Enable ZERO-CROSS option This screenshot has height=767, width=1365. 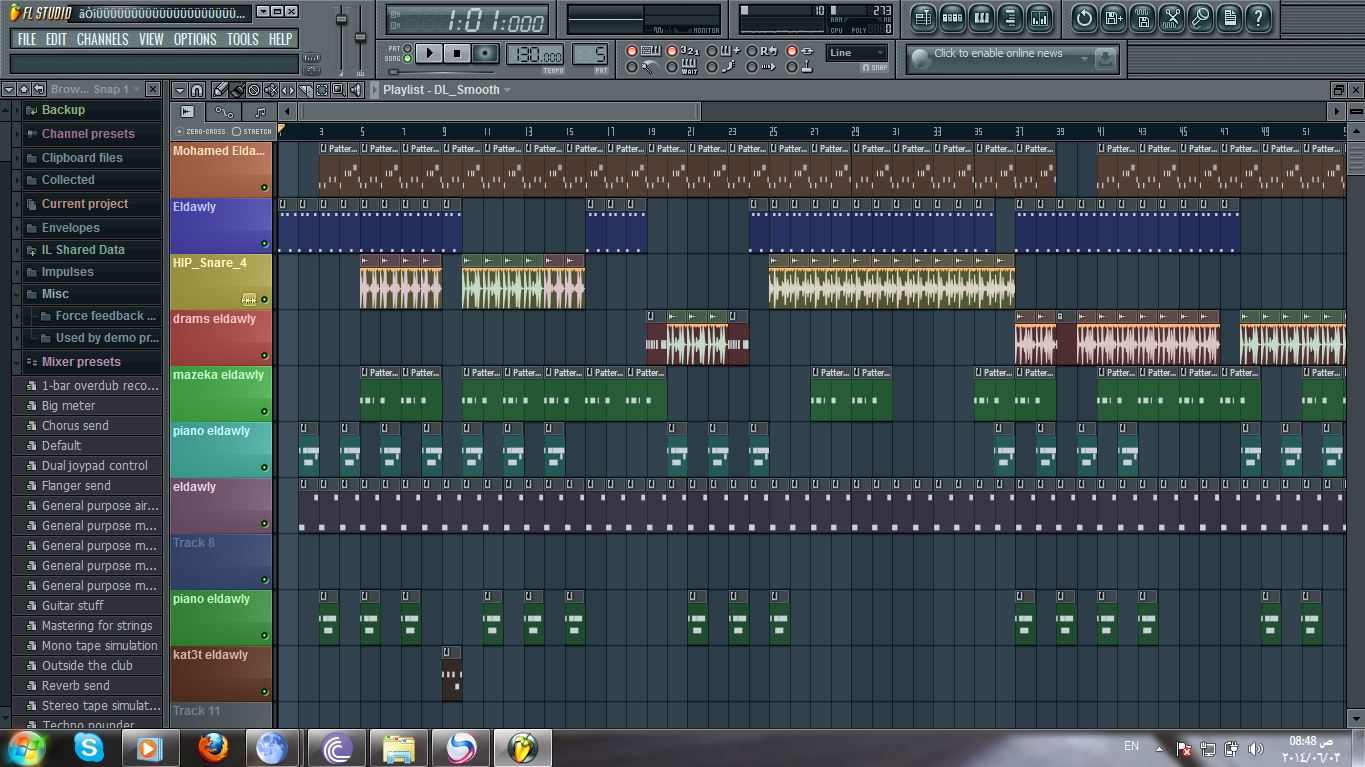(180, 131)
